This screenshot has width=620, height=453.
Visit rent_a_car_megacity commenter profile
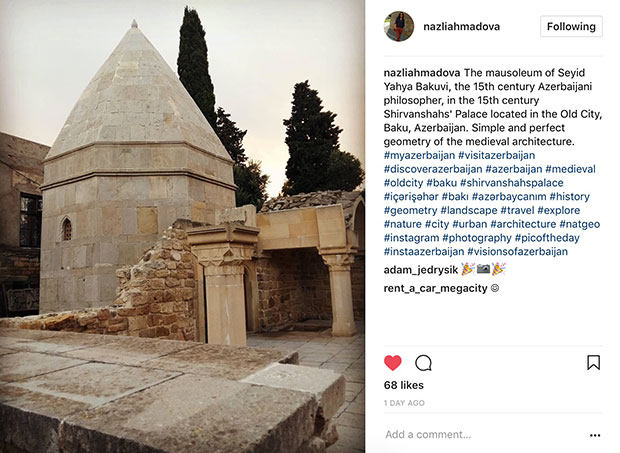(x=435, y=288)
